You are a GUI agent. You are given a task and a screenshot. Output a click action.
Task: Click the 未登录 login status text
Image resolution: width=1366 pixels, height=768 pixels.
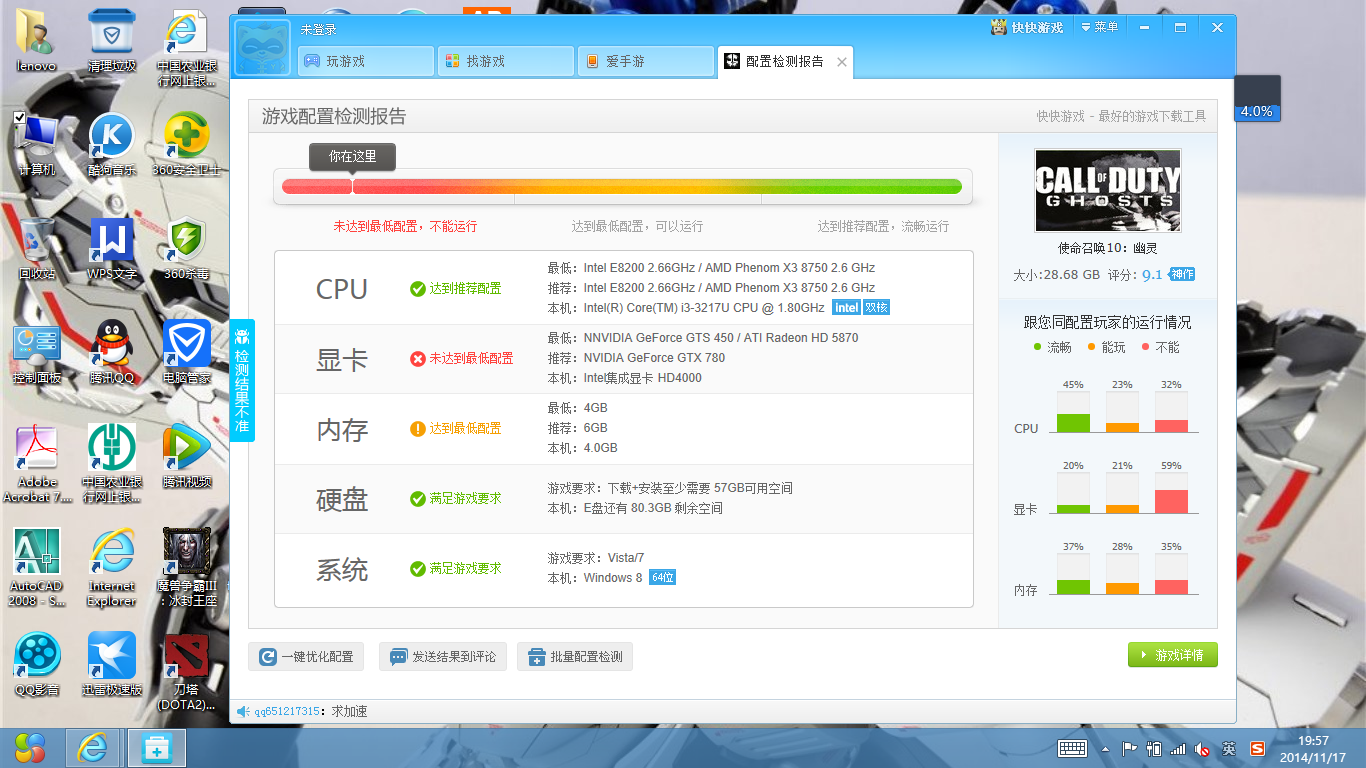pyautogui.click(x=319, y=30)
